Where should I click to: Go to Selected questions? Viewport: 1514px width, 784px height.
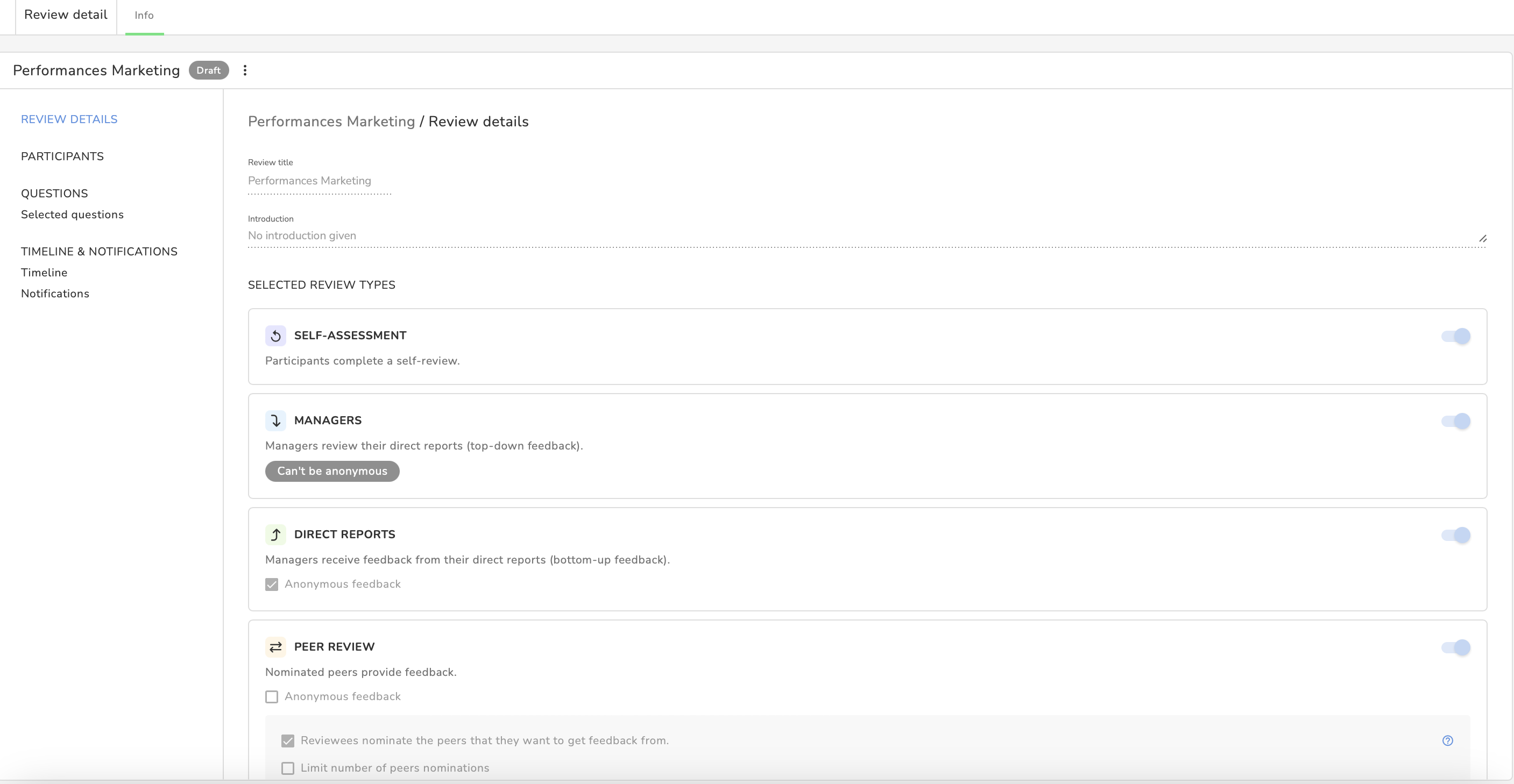(x=72, y=215)
